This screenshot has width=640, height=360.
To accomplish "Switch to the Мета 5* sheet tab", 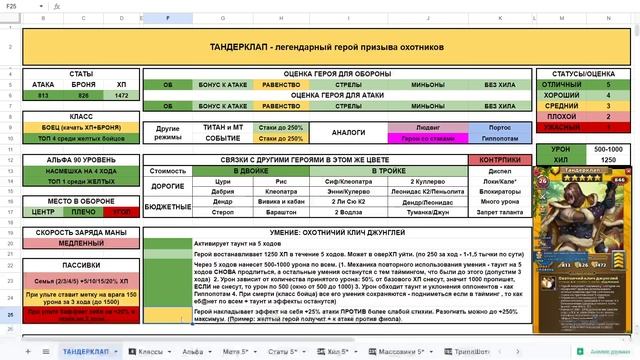I will 236,351.
